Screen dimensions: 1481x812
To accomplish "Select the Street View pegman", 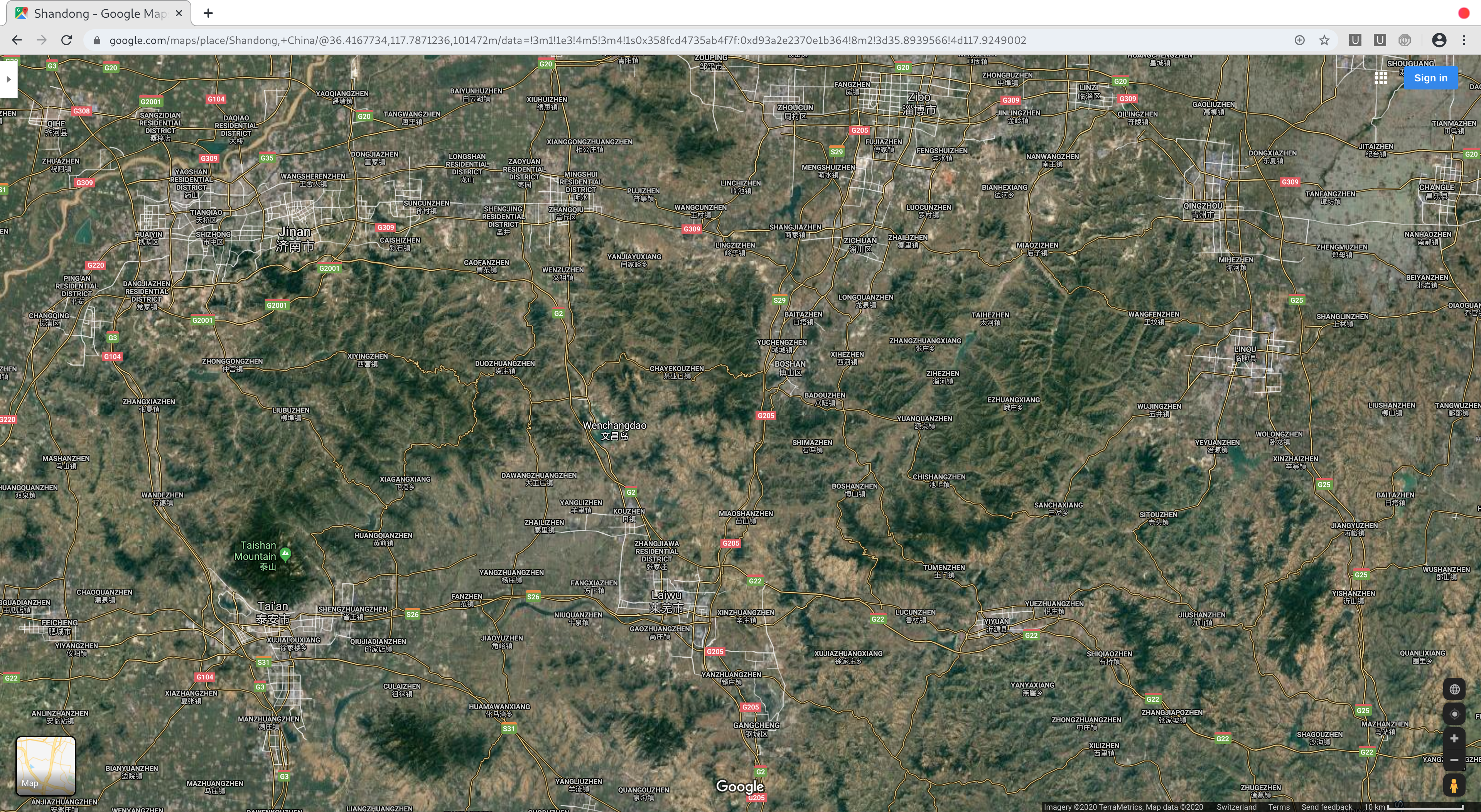I will (x=1454, y=785).
